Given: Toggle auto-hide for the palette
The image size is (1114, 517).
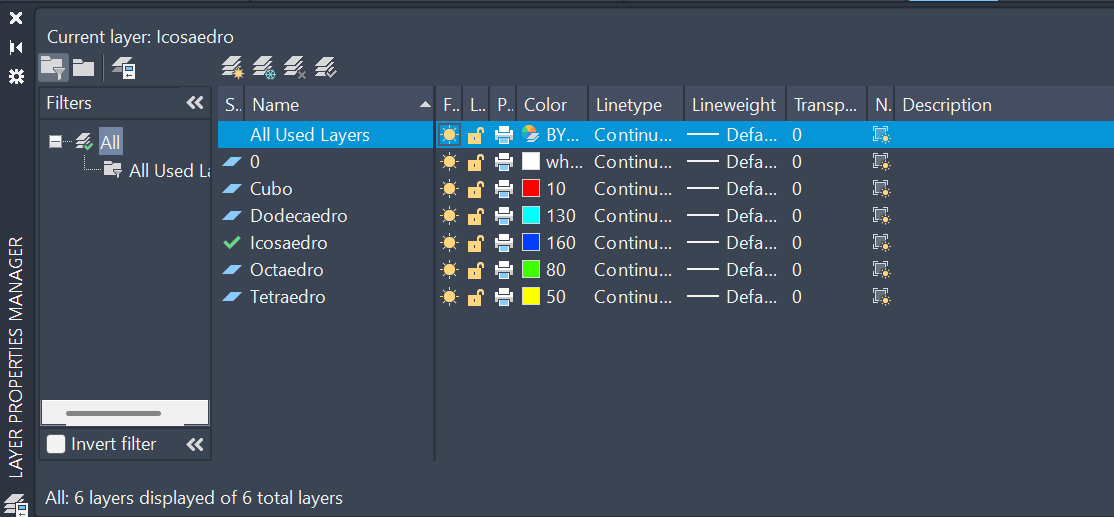Looking at the screenshot, I should tap(16, 47).
